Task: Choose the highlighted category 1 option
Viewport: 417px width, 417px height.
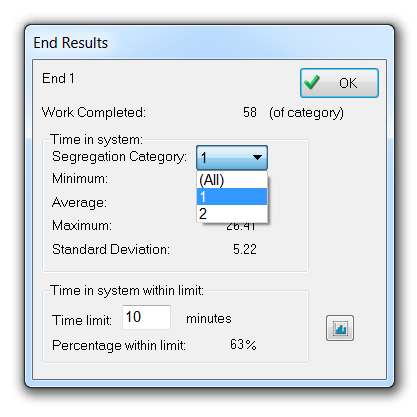Action: (x=232, y=197)
